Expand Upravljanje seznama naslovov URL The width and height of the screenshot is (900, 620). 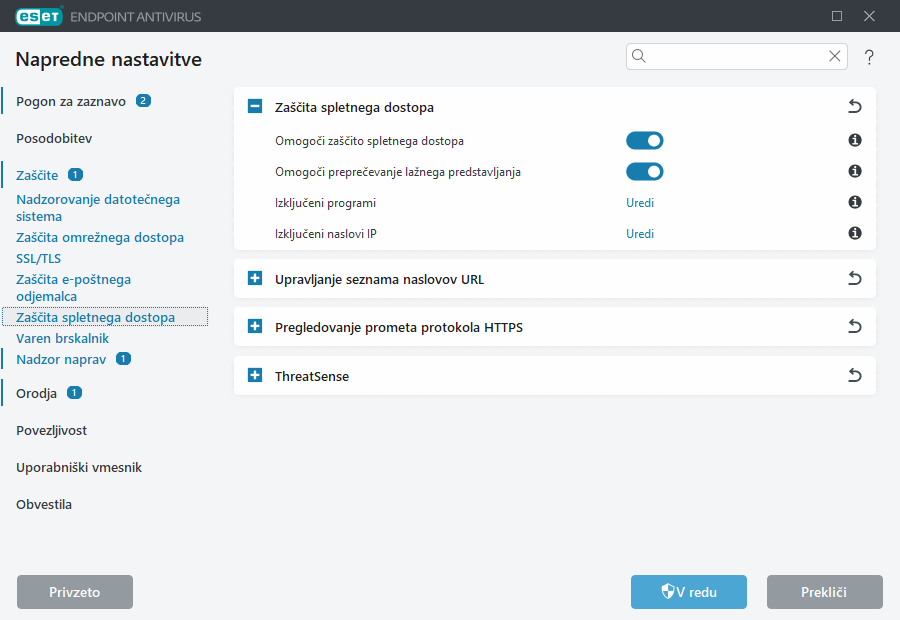pyautogui.click(x=255, y=279)
